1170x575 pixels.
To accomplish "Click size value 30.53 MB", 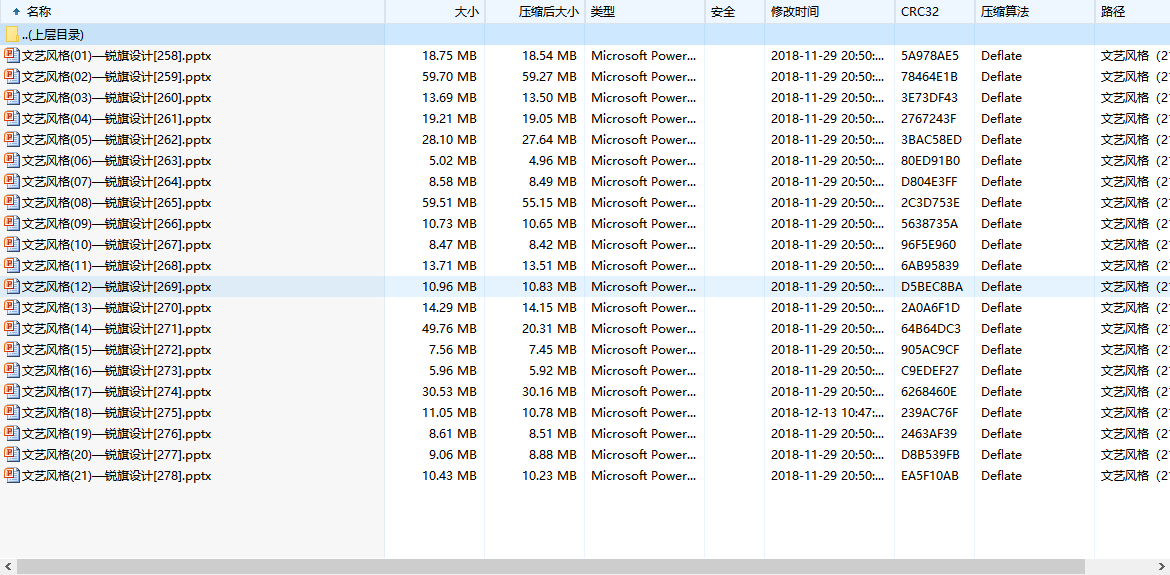I will click(449, 392).
